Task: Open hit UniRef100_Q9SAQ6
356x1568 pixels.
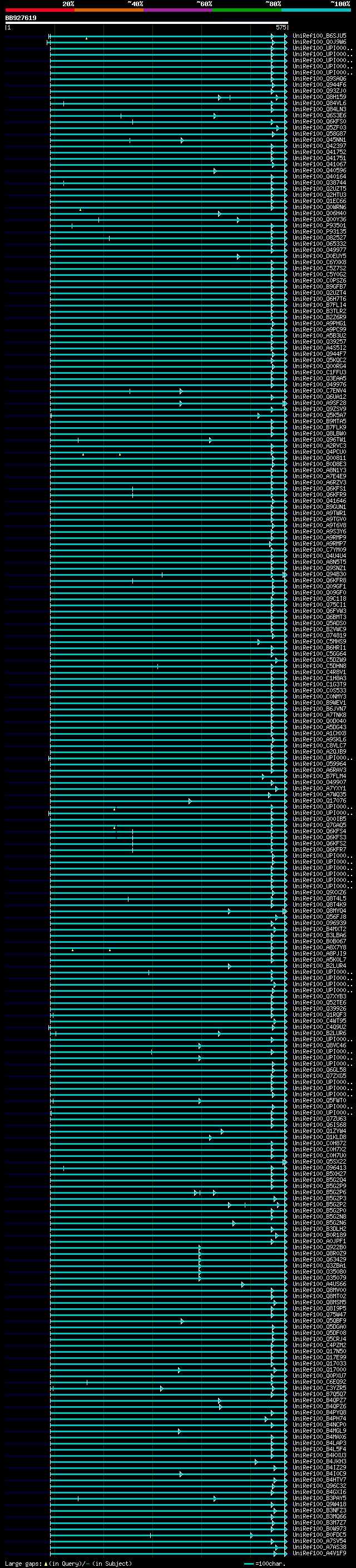Action: [x=319, y=78]
